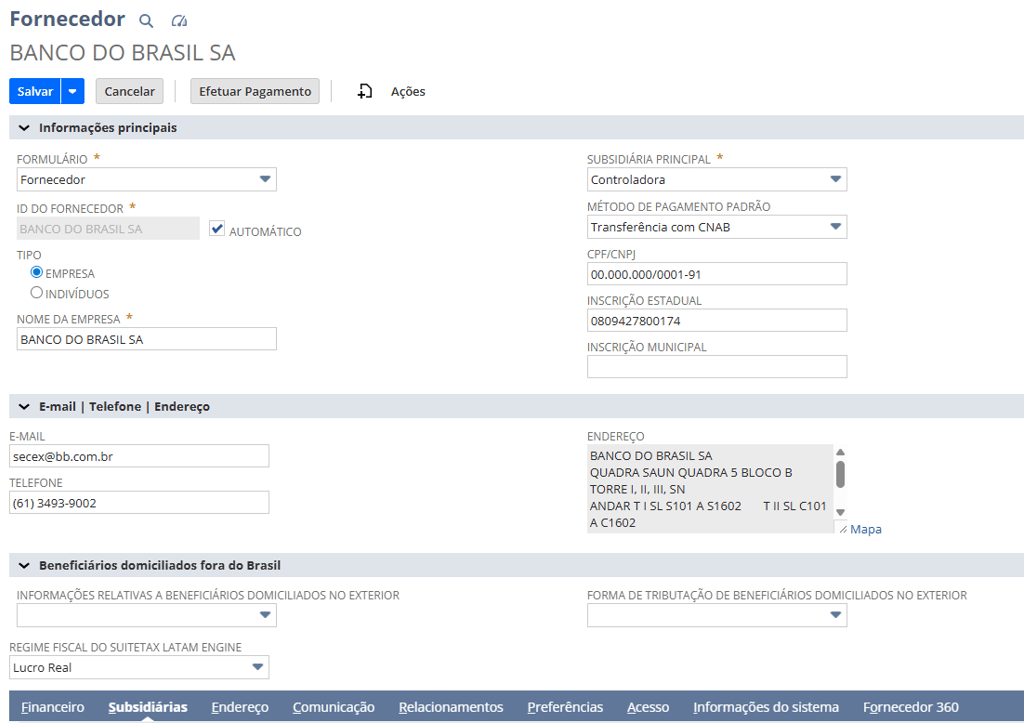Image resolution: width=1024 pixels, height=723 pixels.
Task: Switch to the Acesso tab
Action: 648,707
